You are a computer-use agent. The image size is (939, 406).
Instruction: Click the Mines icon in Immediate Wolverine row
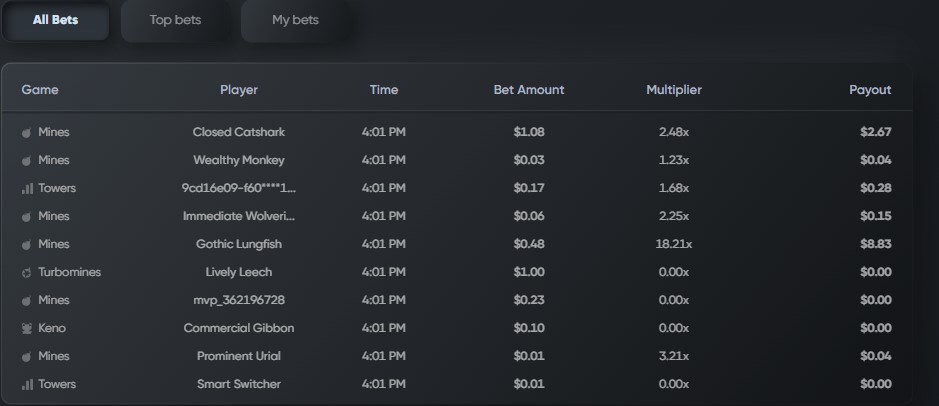(x=26, y=216)
